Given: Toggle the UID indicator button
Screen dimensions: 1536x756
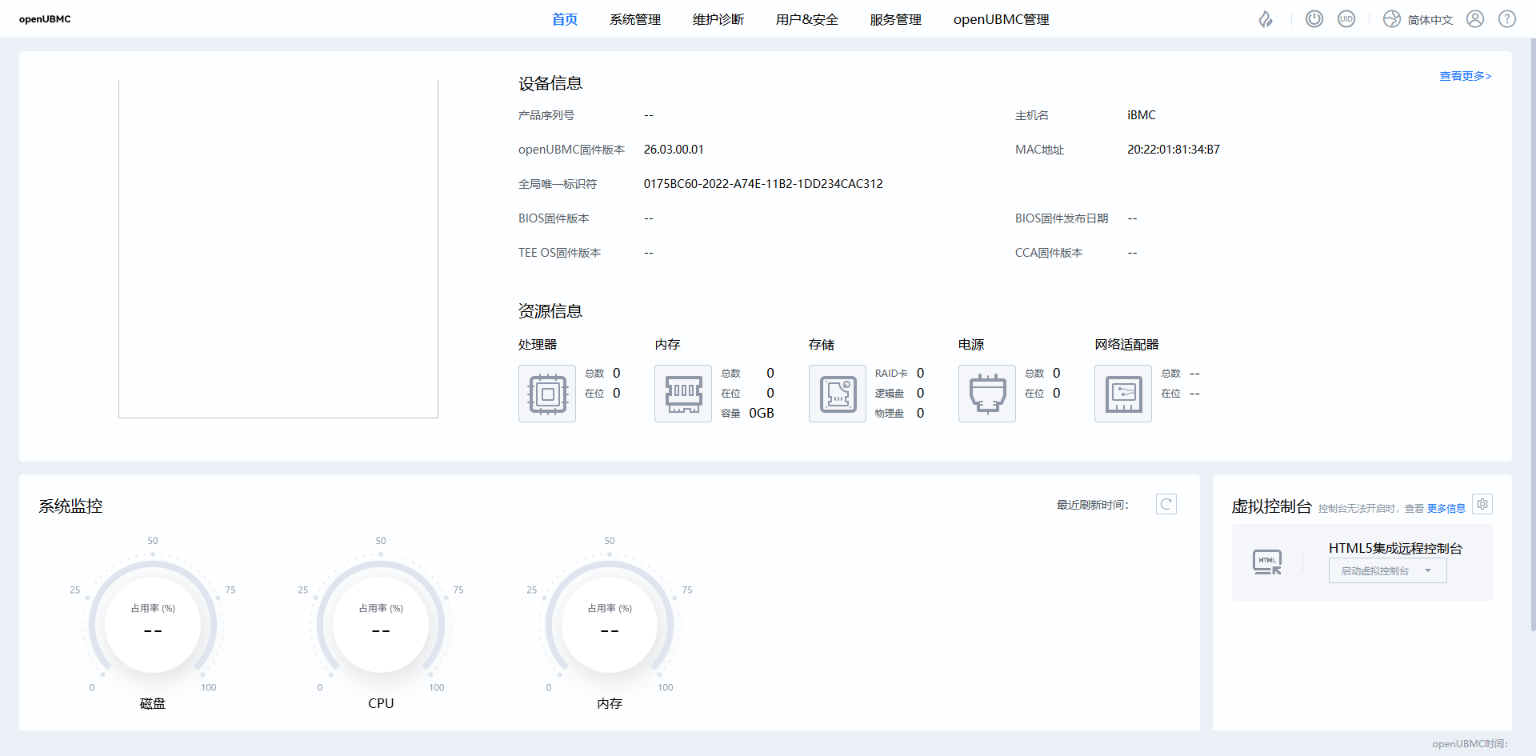Looking at the screenshot, I should pos(1346,19).
